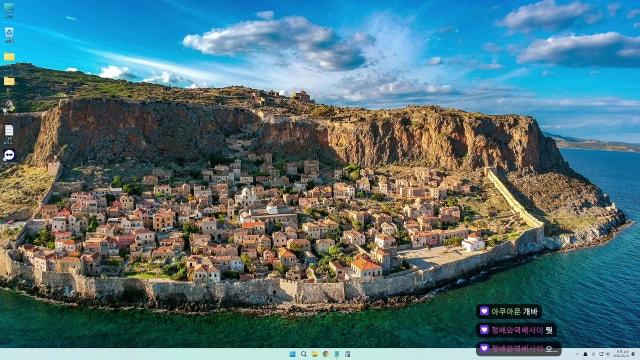Open the This PC desktop icon
Viewport: 640px width, 360px height.
pyautogui.click(x=9, y=10)
